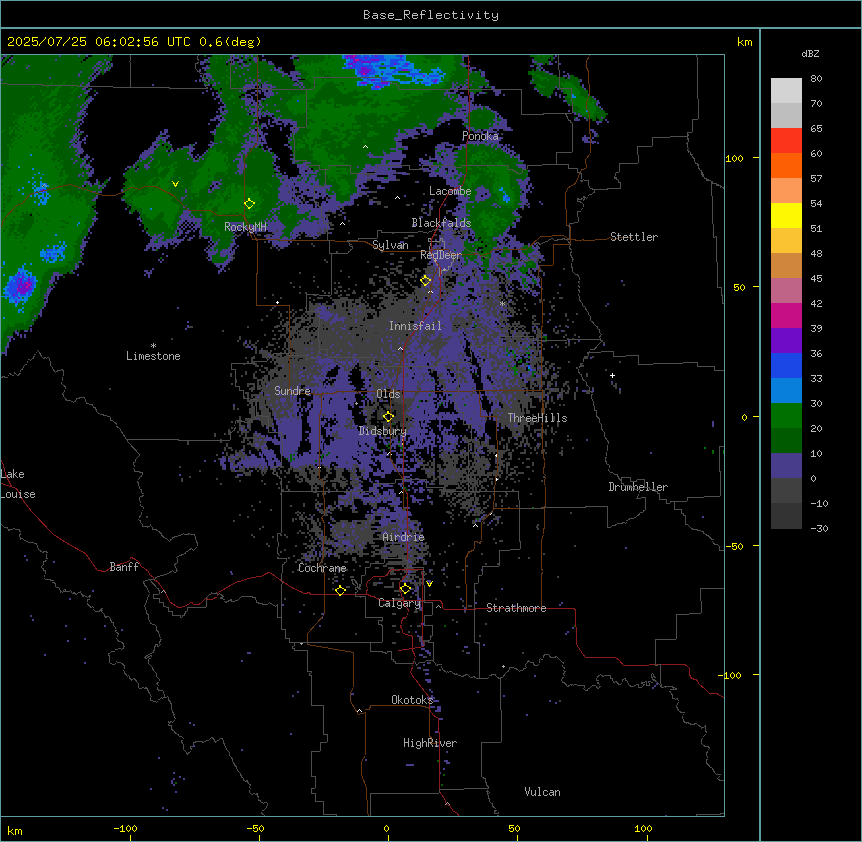The width and height of the screenshot is (862, 842).
Task: Click the 50 tick on the horizontal axis
Action: 515,828
